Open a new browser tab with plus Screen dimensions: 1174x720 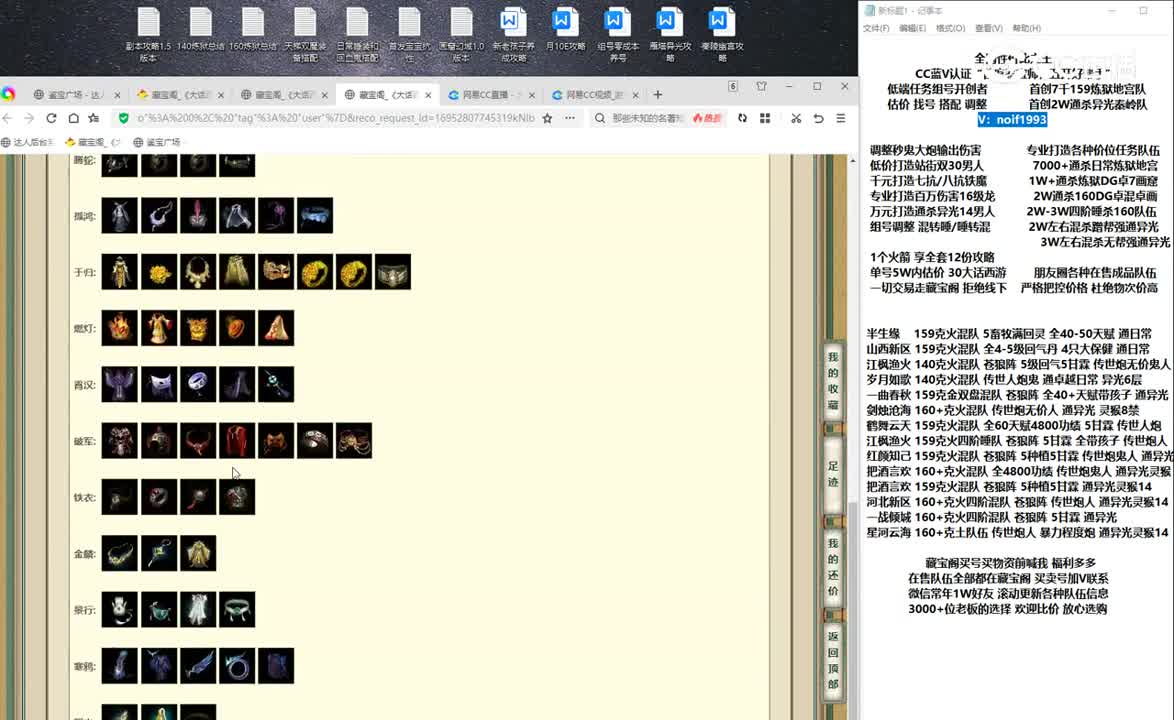pos(657,95)
